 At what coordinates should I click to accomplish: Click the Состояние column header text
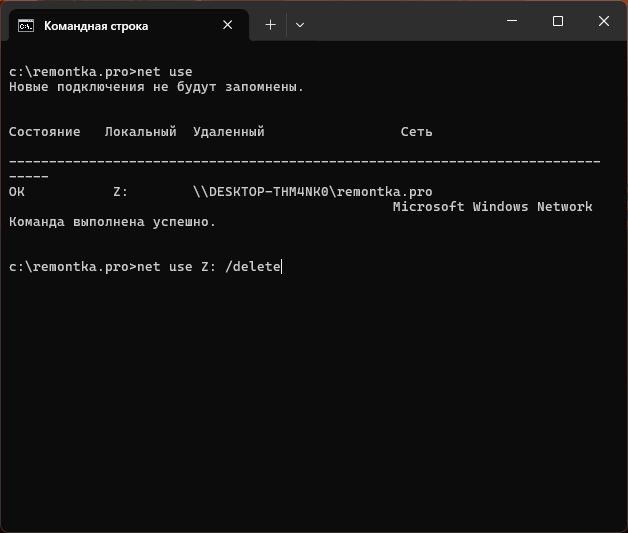(44, 132)
